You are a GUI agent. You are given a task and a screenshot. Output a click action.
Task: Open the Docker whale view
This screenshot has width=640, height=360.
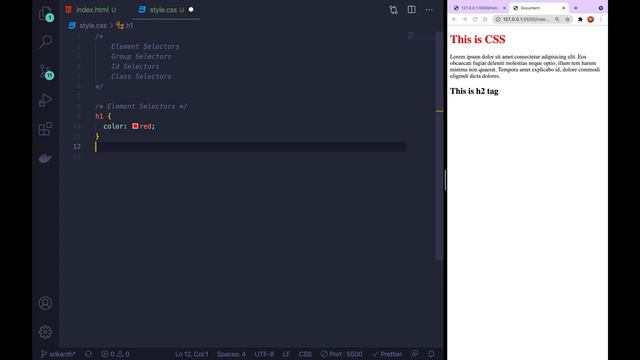(x=45, y=158)
